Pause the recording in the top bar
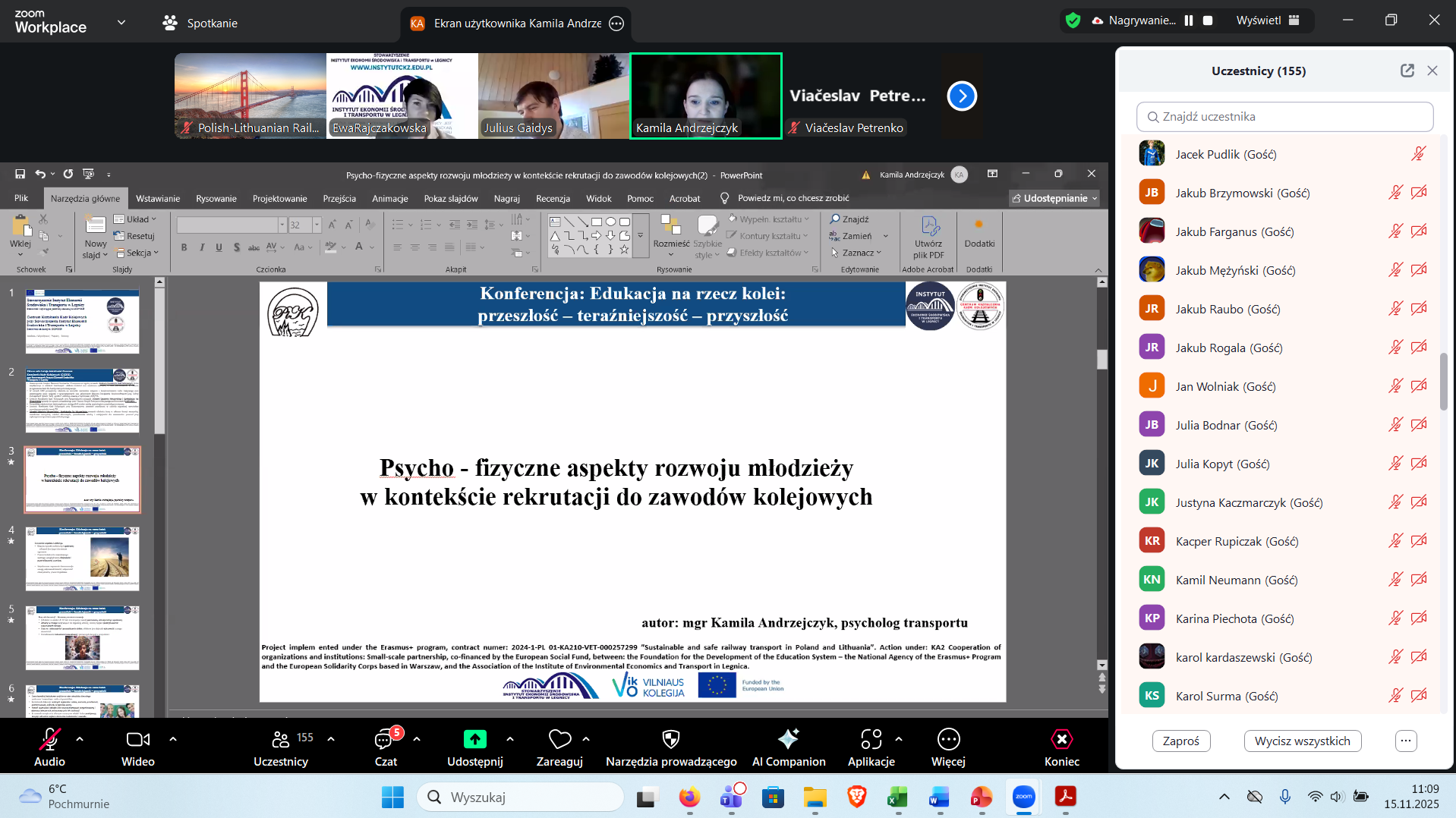Viewport: 1456px width, 818px height. 1189,20
